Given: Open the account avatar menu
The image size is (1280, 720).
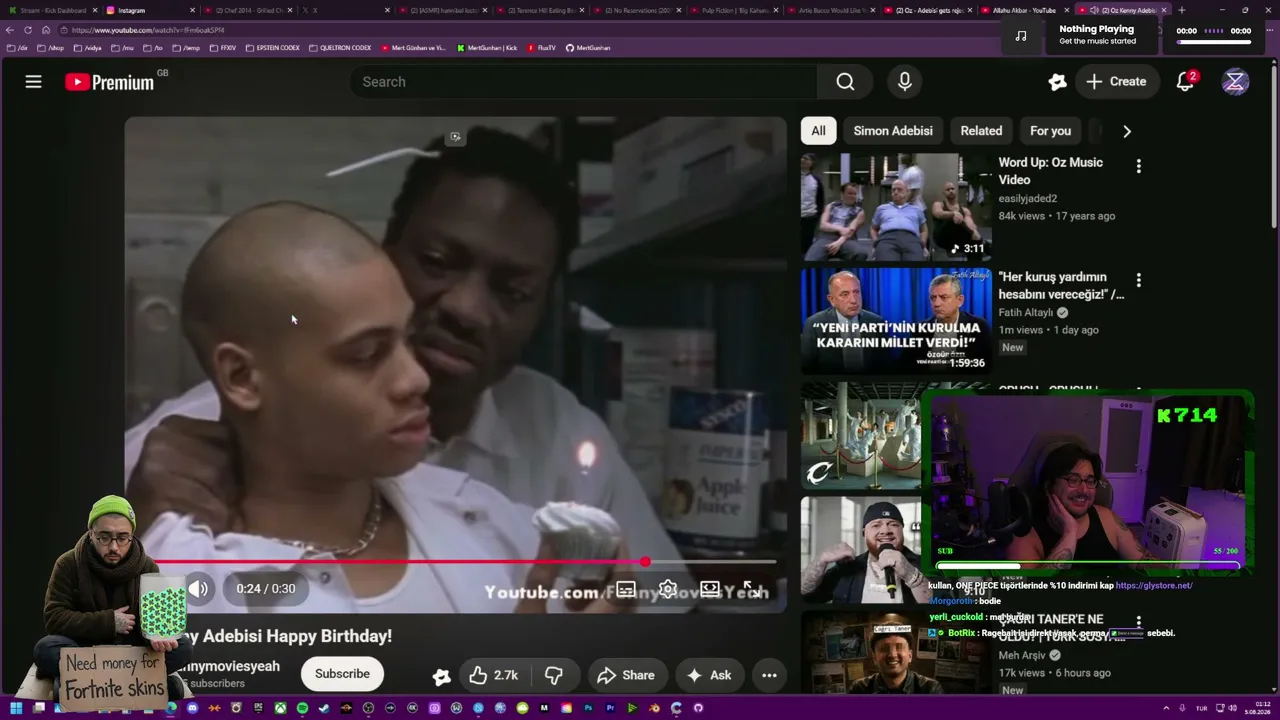Looking at the screenshot, I should (1235, 82).
